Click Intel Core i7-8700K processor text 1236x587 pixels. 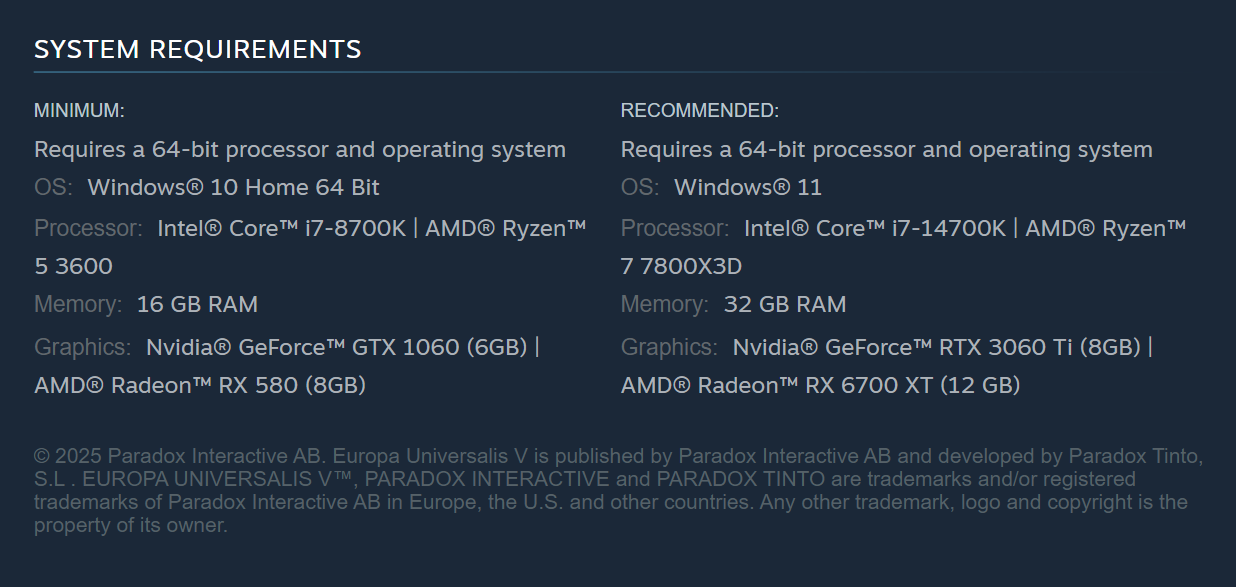pos(282,228)
